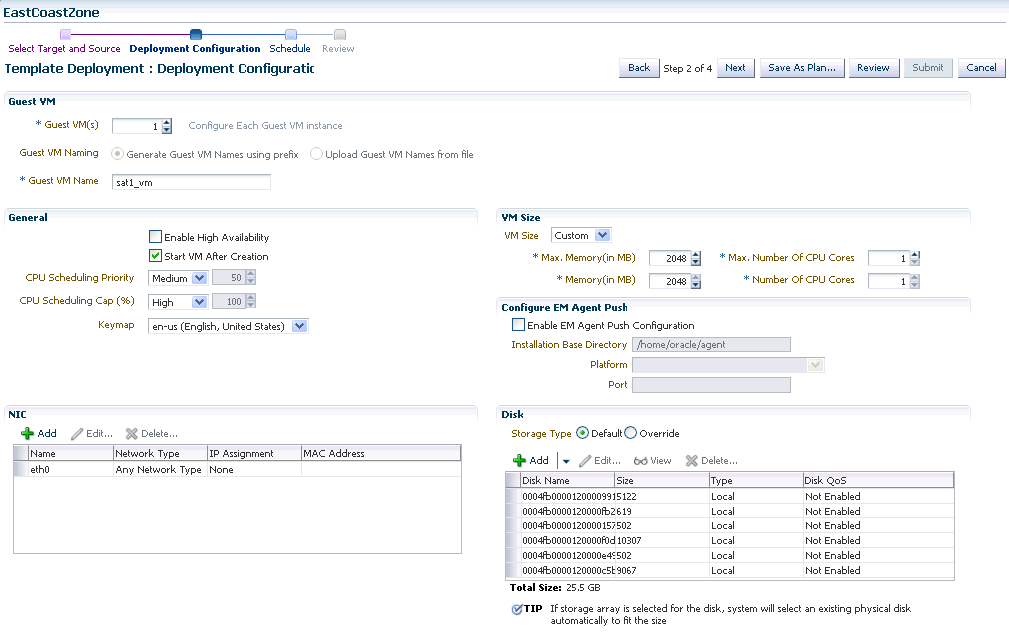Uncheck Start VM After Creation
The image size is (1009, 643).
coord(155,256)
